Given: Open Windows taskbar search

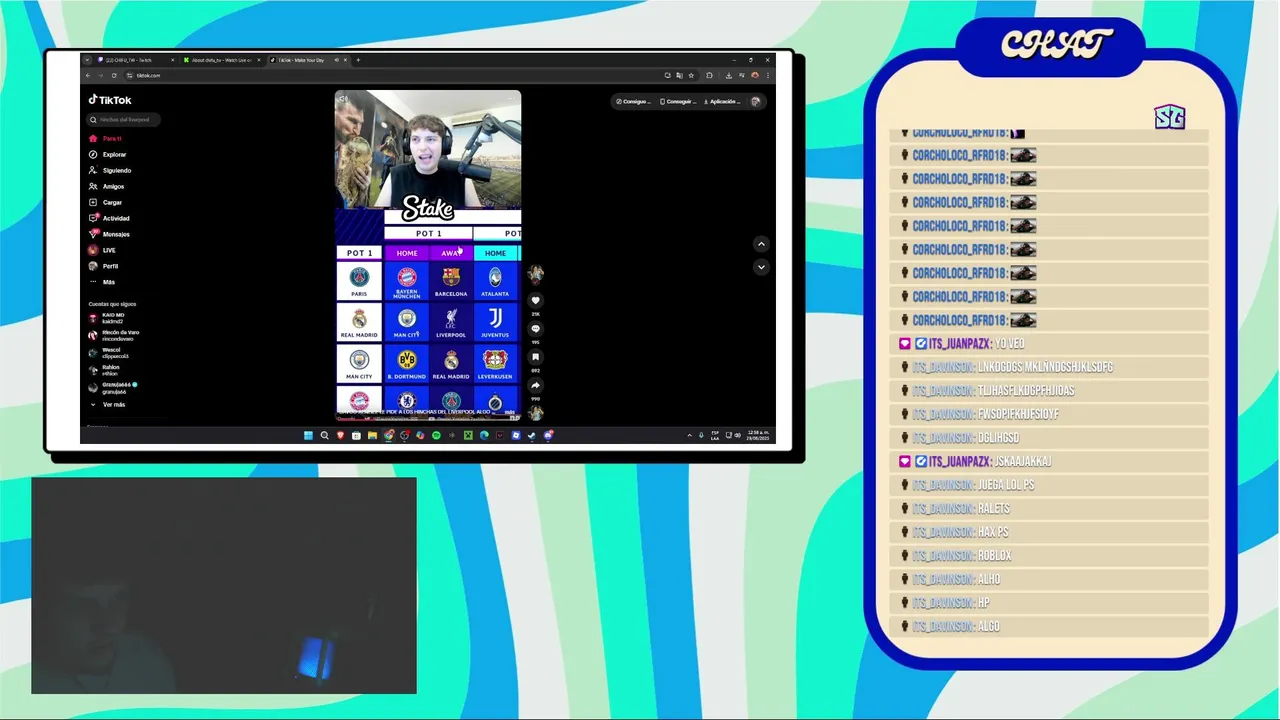Looking at the screenshot, I should (x=324, y=435).
